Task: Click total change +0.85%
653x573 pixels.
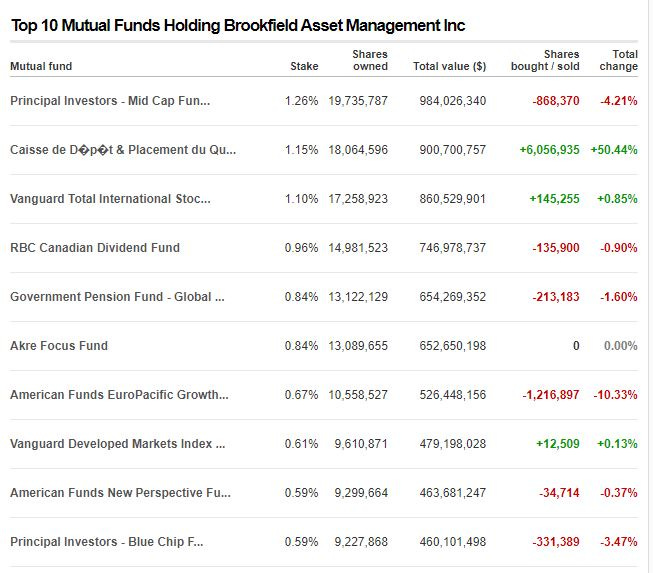Action: [x=617, y=199]
